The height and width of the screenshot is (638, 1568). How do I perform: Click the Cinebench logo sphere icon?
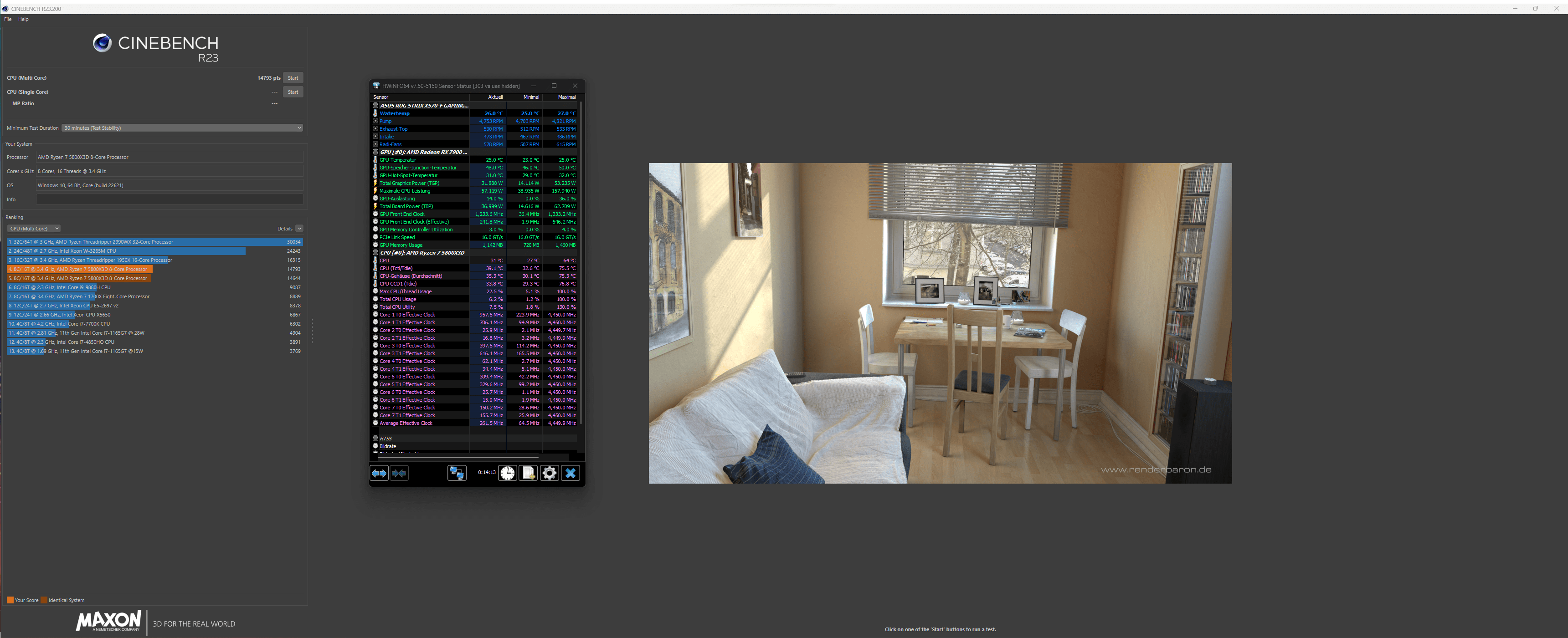pos(102,42)
